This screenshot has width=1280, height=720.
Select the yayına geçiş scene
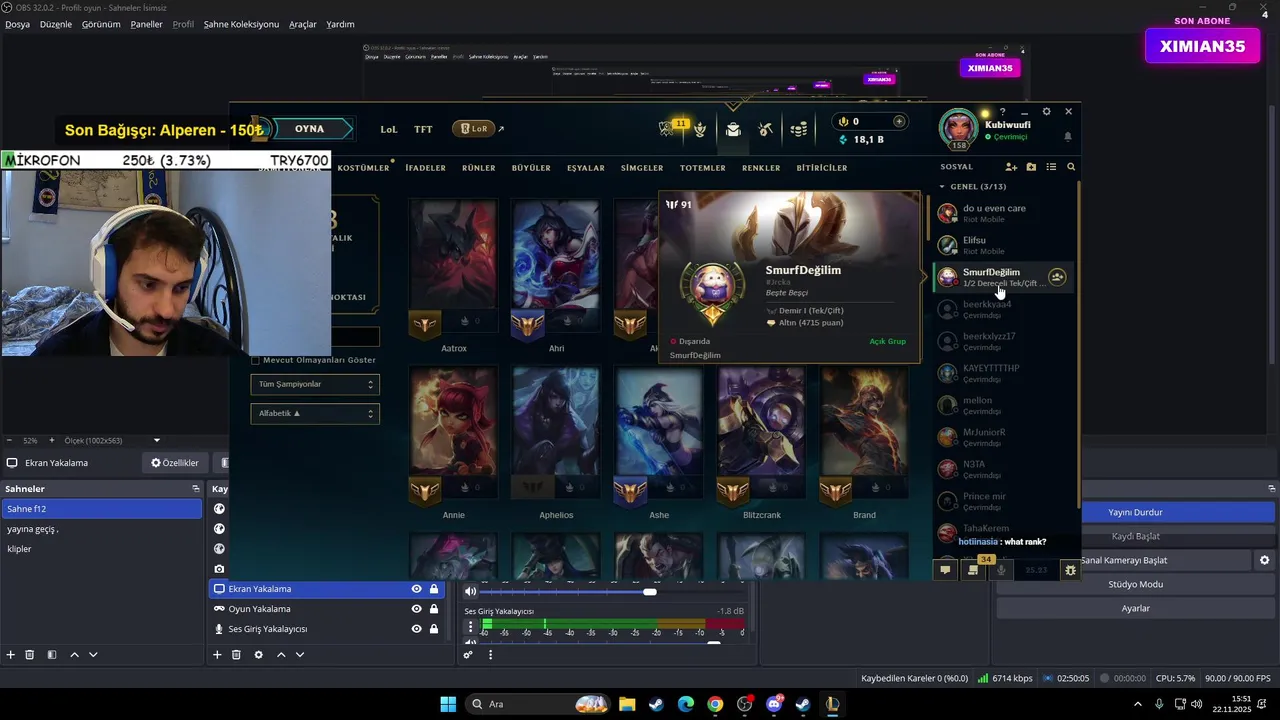click(x=101, y=529)
